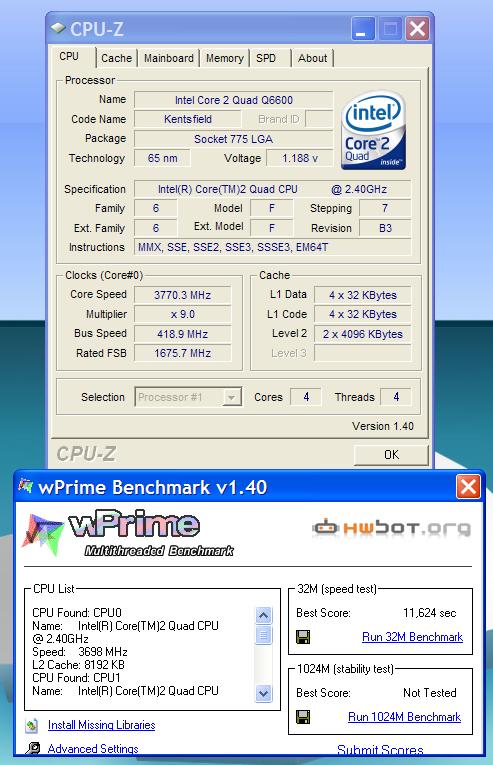Click the Specification field text
This screenshot has width=493, height=765.
(273, 189)
